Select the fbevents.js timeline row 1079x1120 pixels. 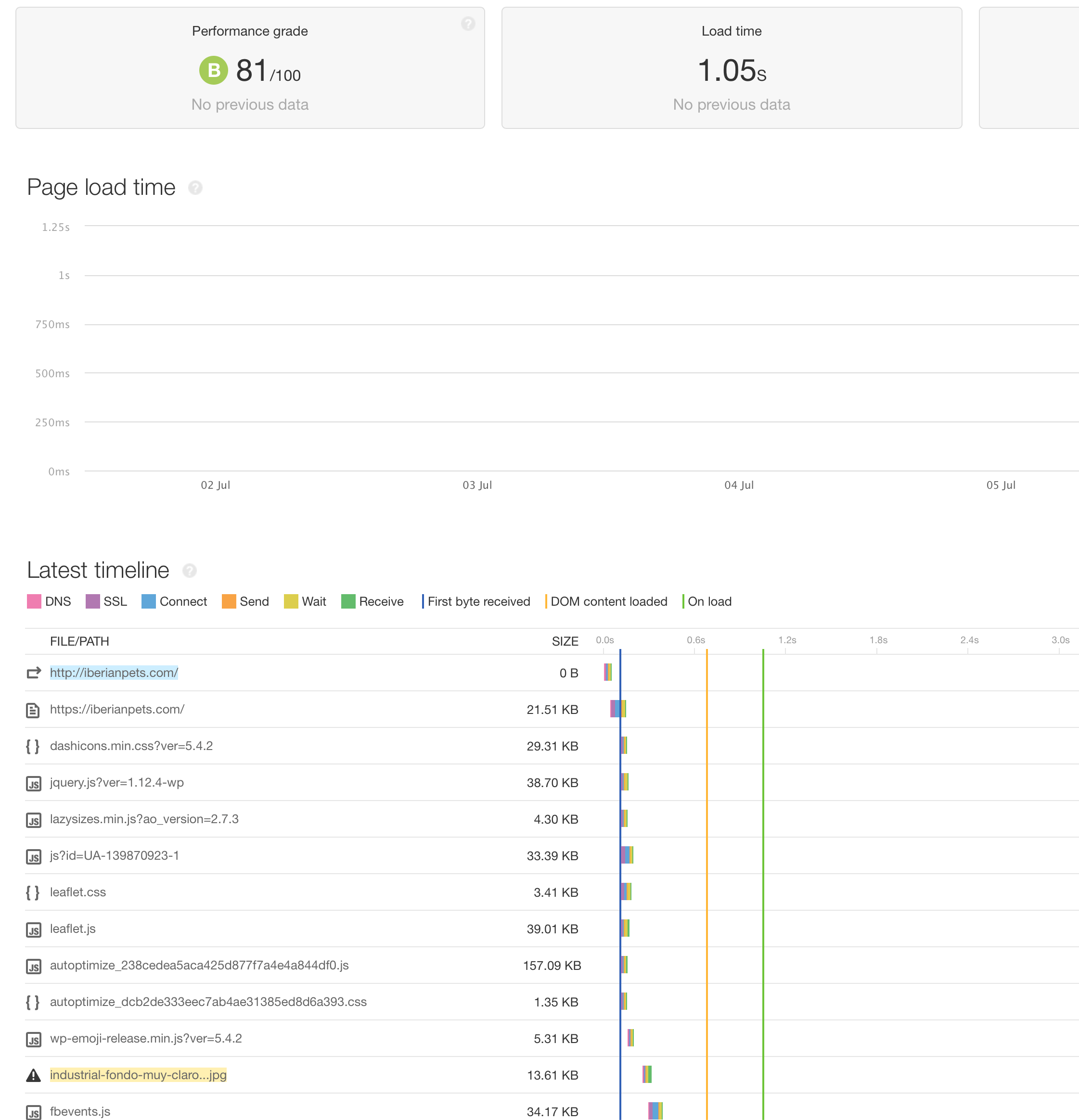coord(552,1111)
